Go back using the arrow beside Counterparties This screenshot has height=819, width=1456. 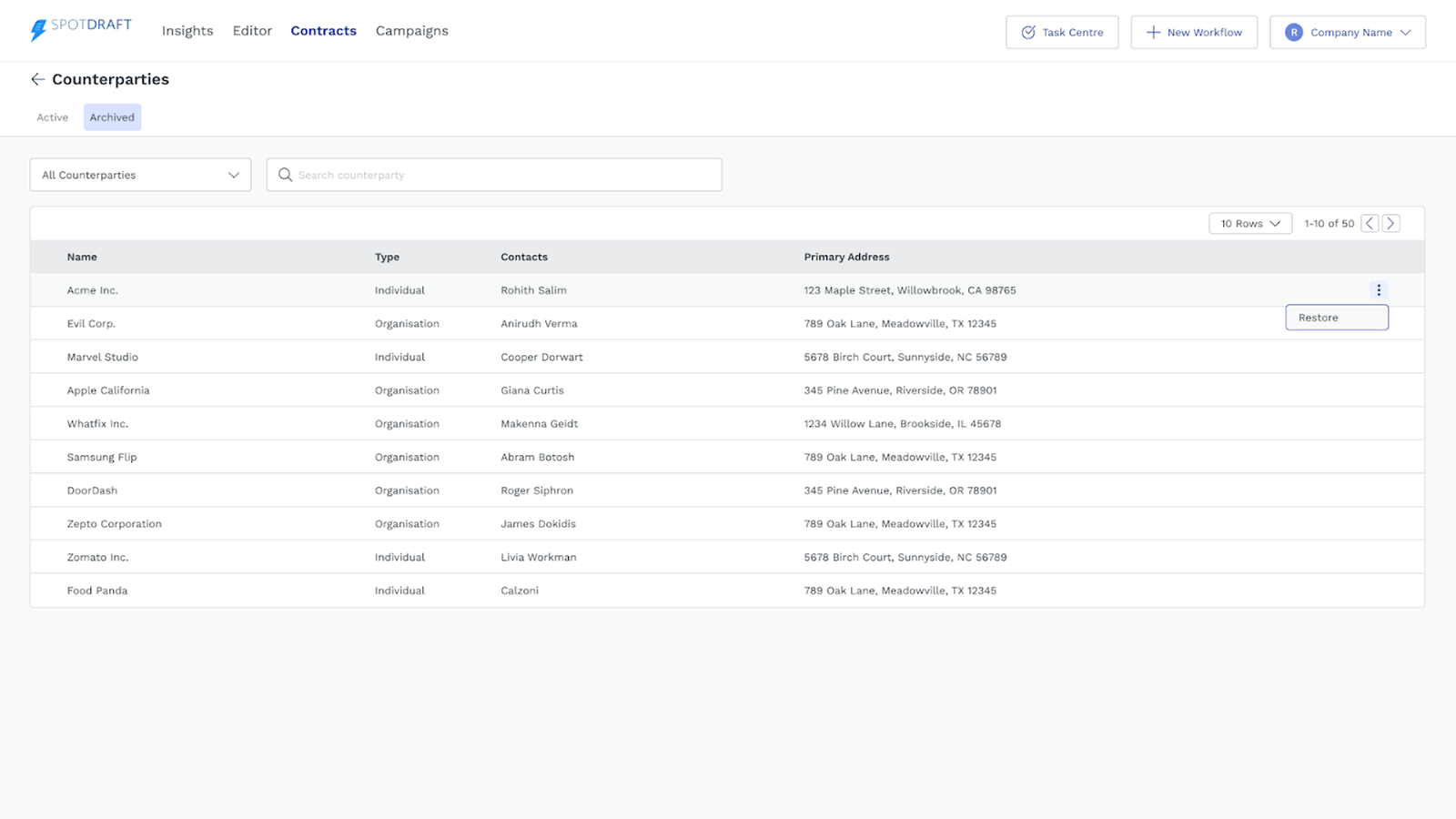(x=37, y=79)
